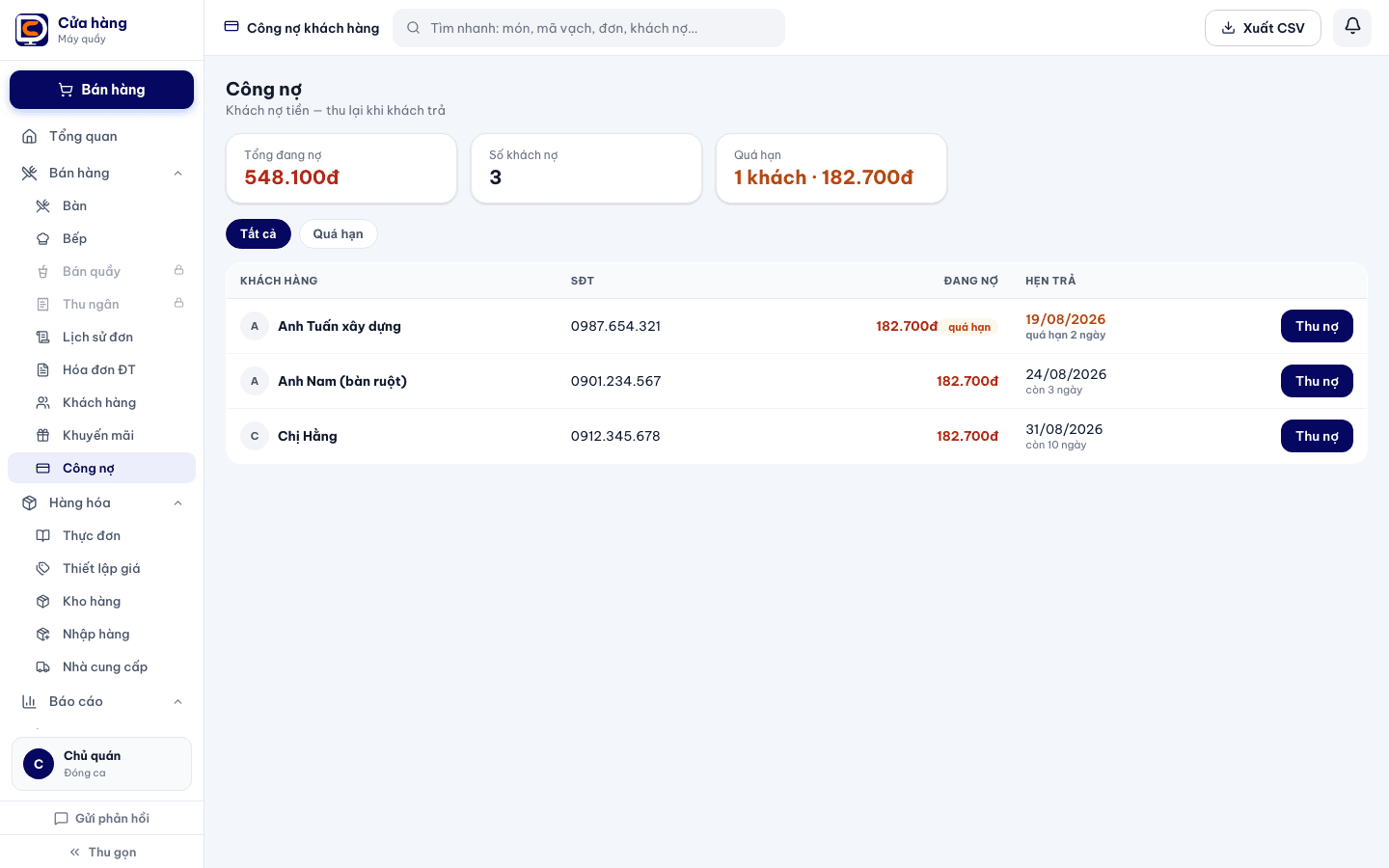Click Thu gọn to collapse sidebar
Viewport: 1389px width, 868px height.
(x=102, y=852)
